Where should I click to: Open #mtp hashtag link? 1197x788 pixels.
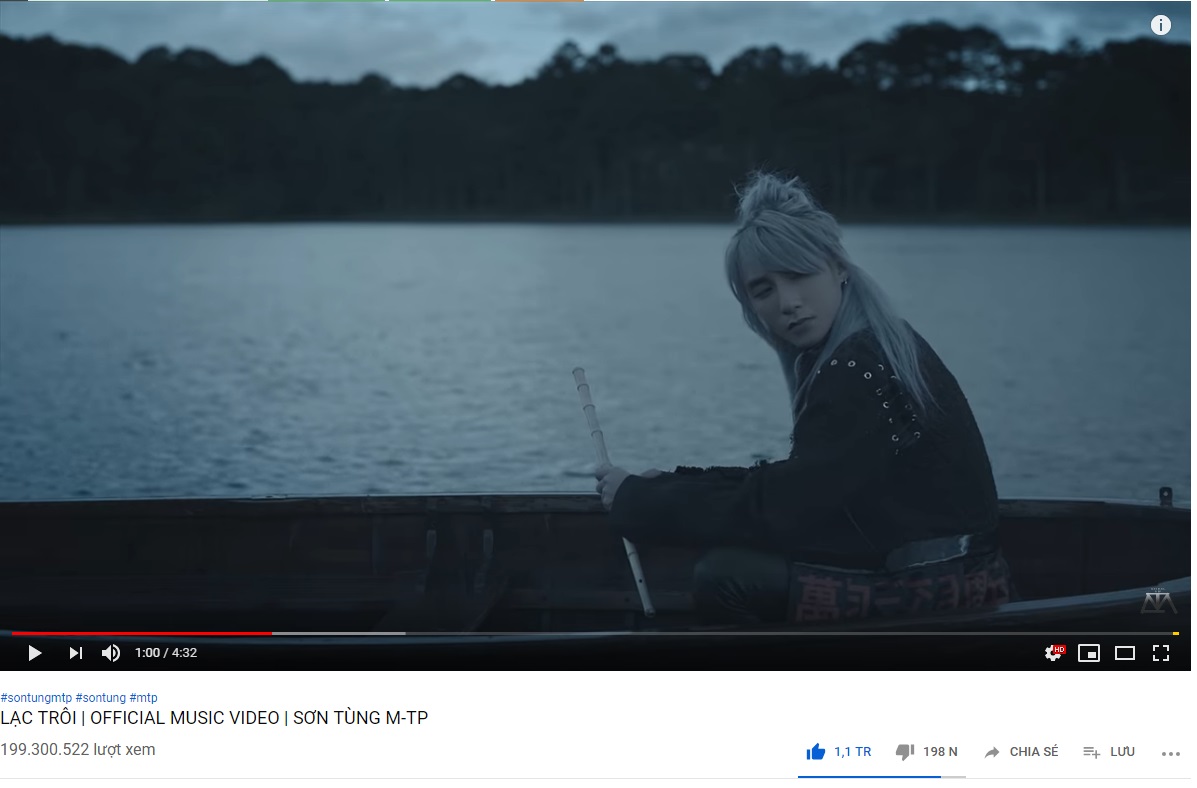click(x=144, y=698)
